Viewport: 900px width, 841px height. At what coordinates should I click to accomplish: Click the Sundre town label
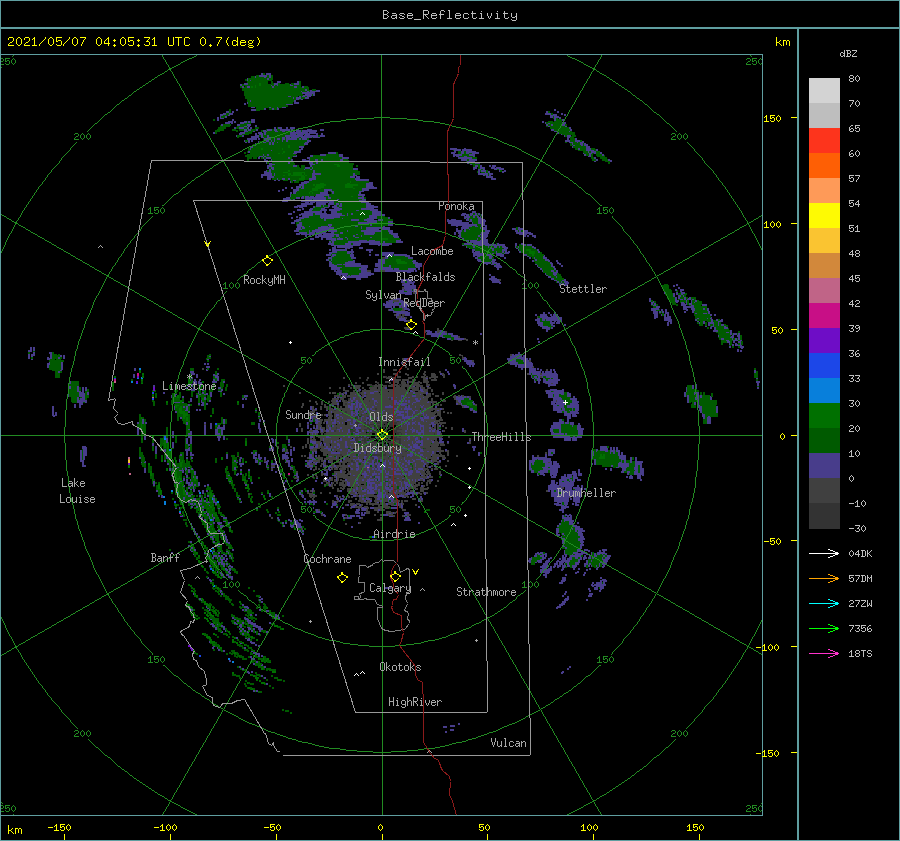click(303, 414)
